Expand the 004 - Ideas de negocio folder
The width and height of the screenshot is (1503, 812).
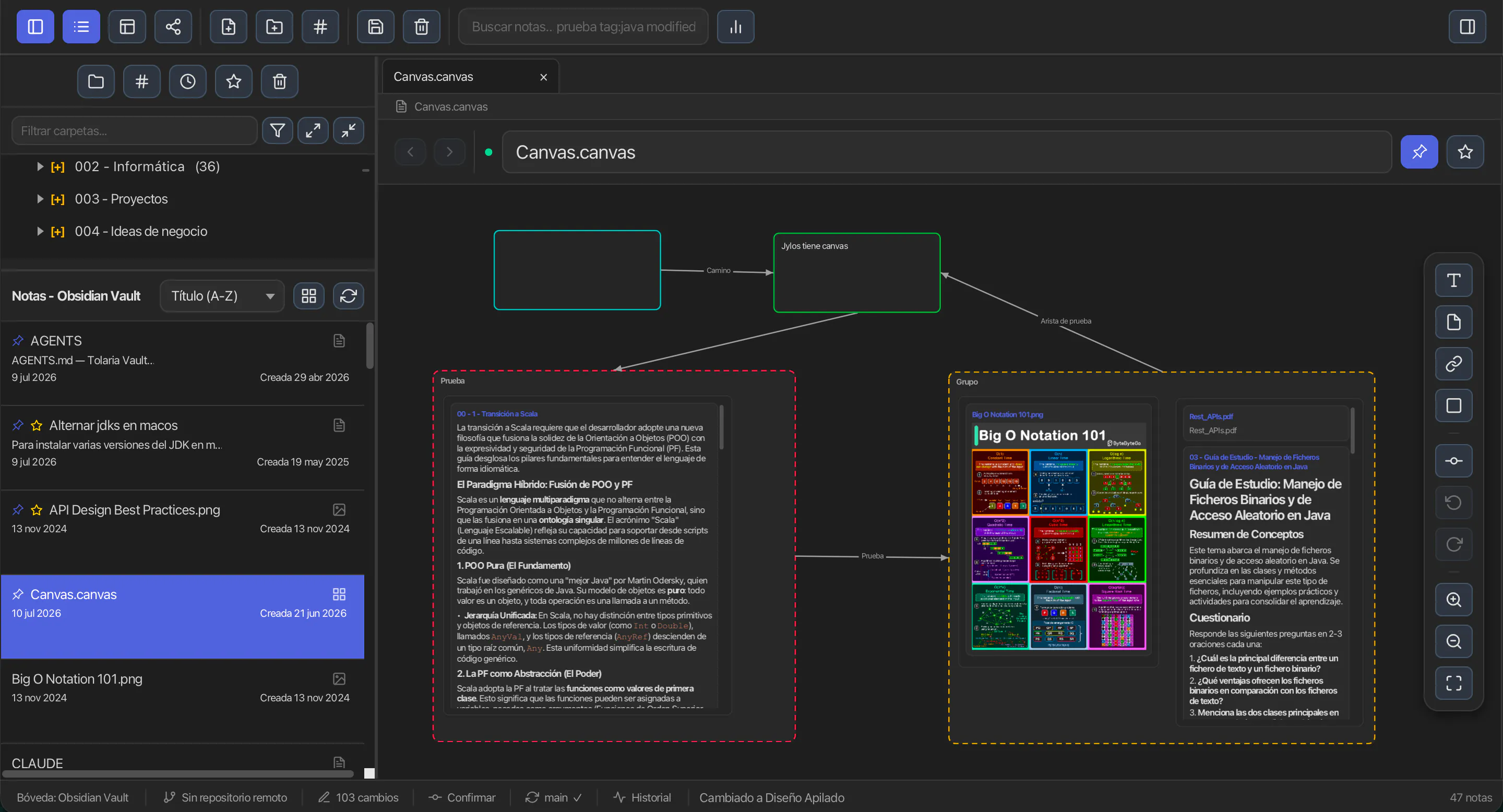point(40,232)
